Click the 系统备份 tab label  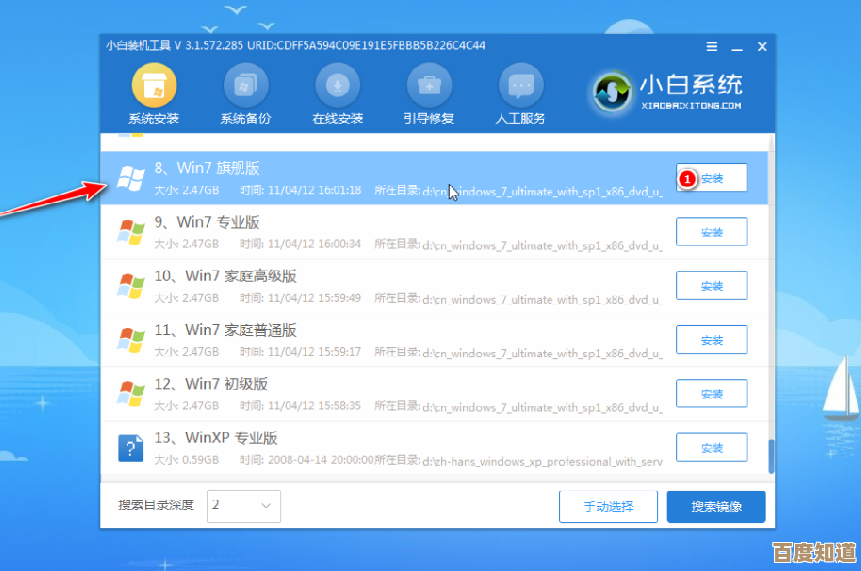245,118
